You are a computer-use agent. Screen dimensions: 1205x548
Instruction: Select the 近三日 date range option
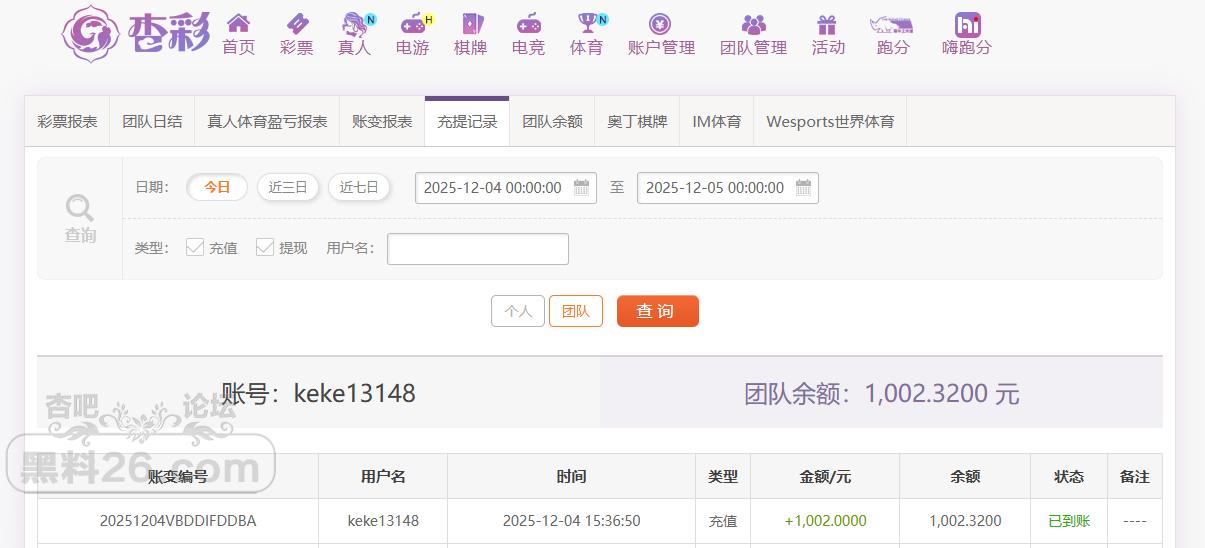[288, 187]
